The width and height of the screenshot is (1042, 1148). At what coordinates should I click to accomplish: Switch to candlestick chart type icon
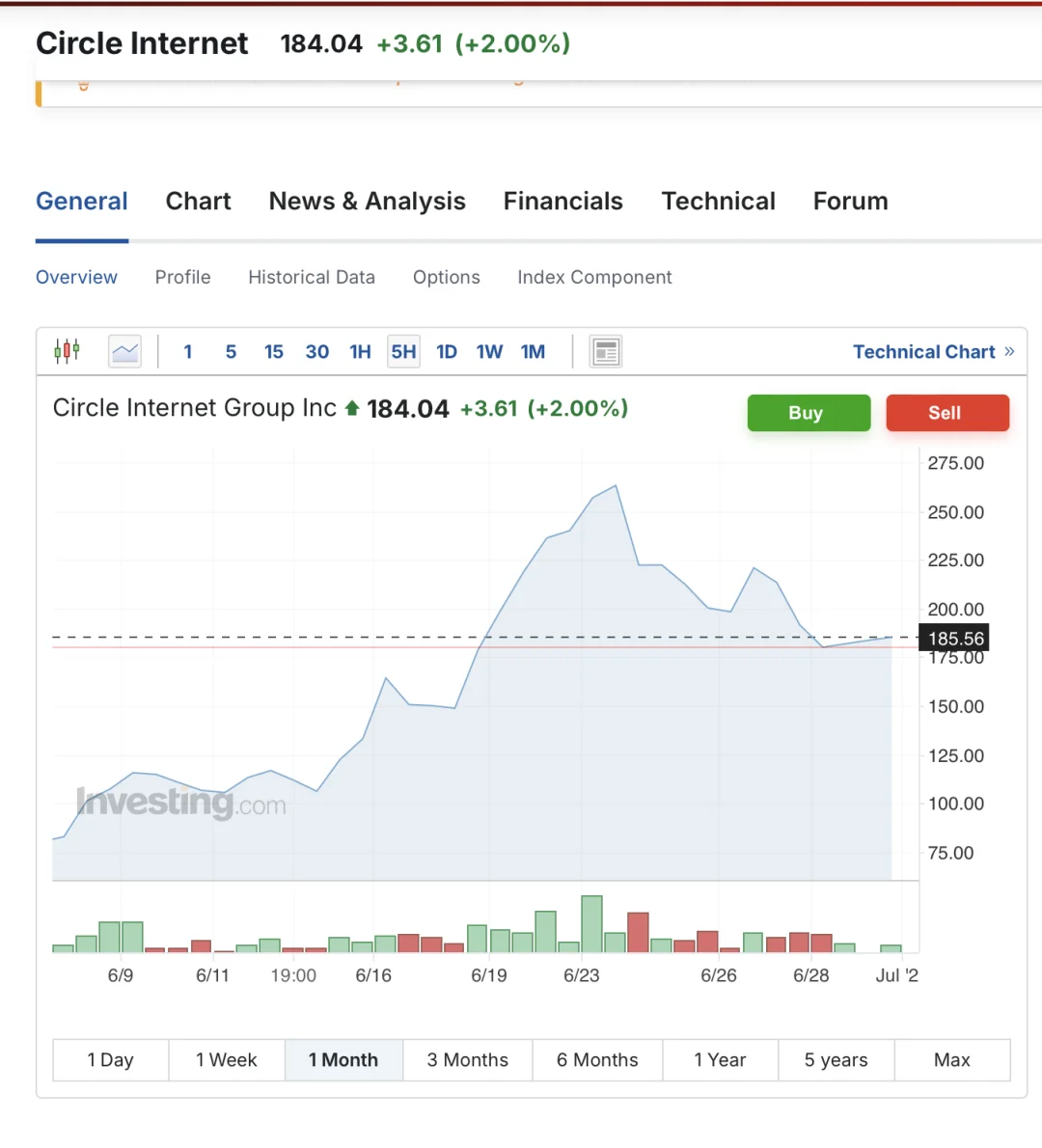(67, 351)
